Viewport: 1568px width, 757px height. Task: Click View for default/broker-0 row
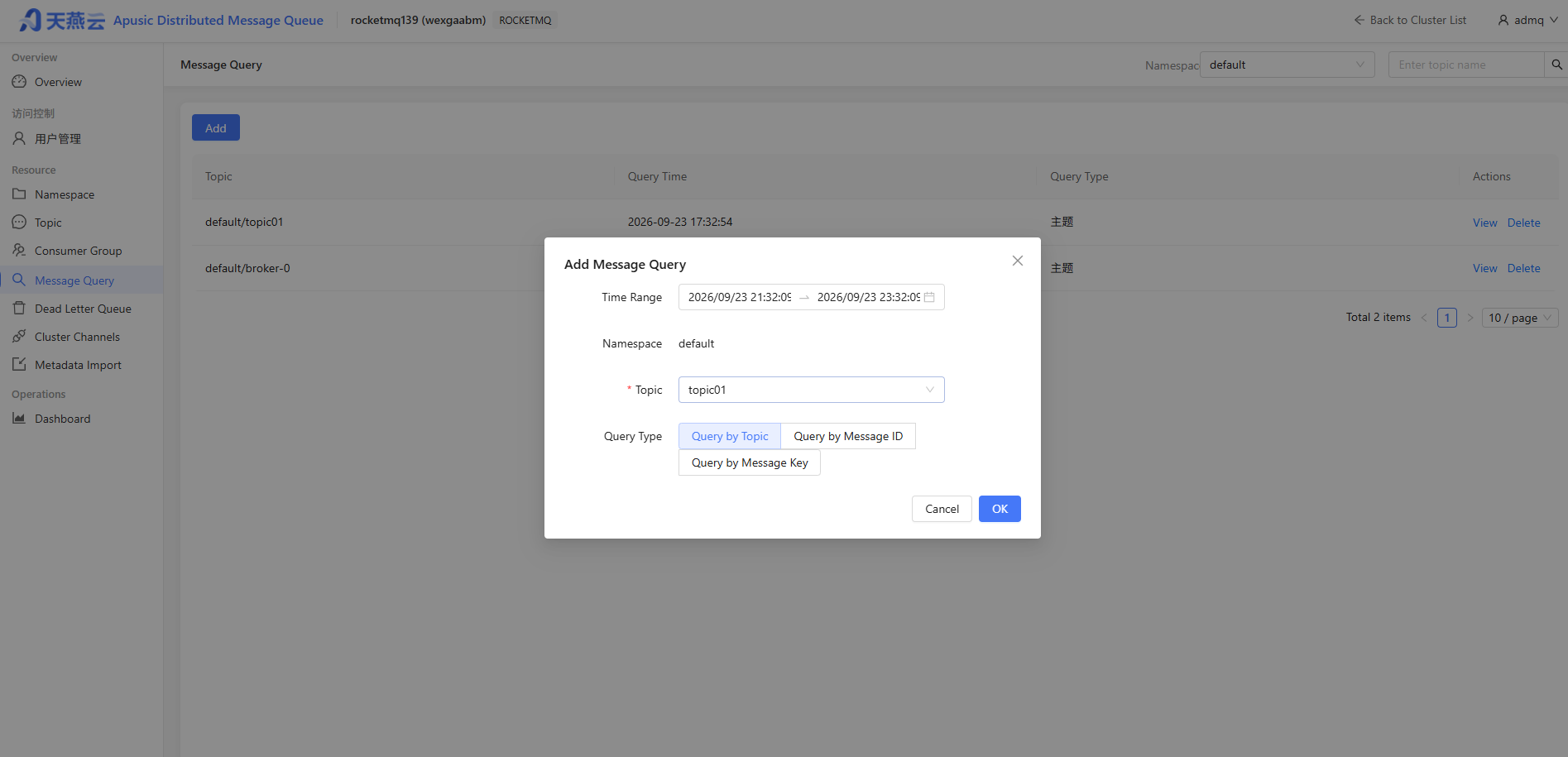tap(1484, 268)
